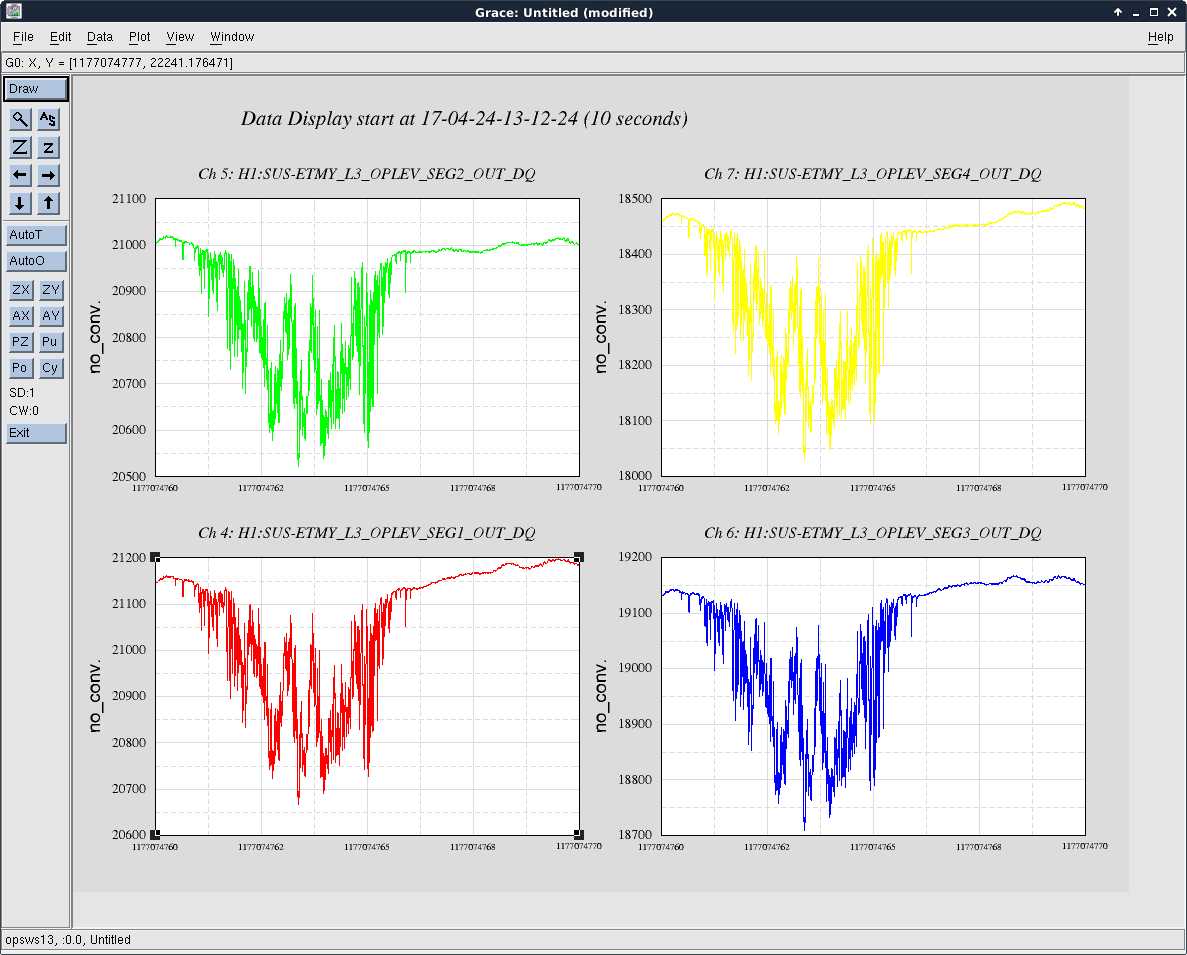Click the 19200 label on blue plot axis
The height and width of the screenshot is (955, 1187).
coord(634,557)
